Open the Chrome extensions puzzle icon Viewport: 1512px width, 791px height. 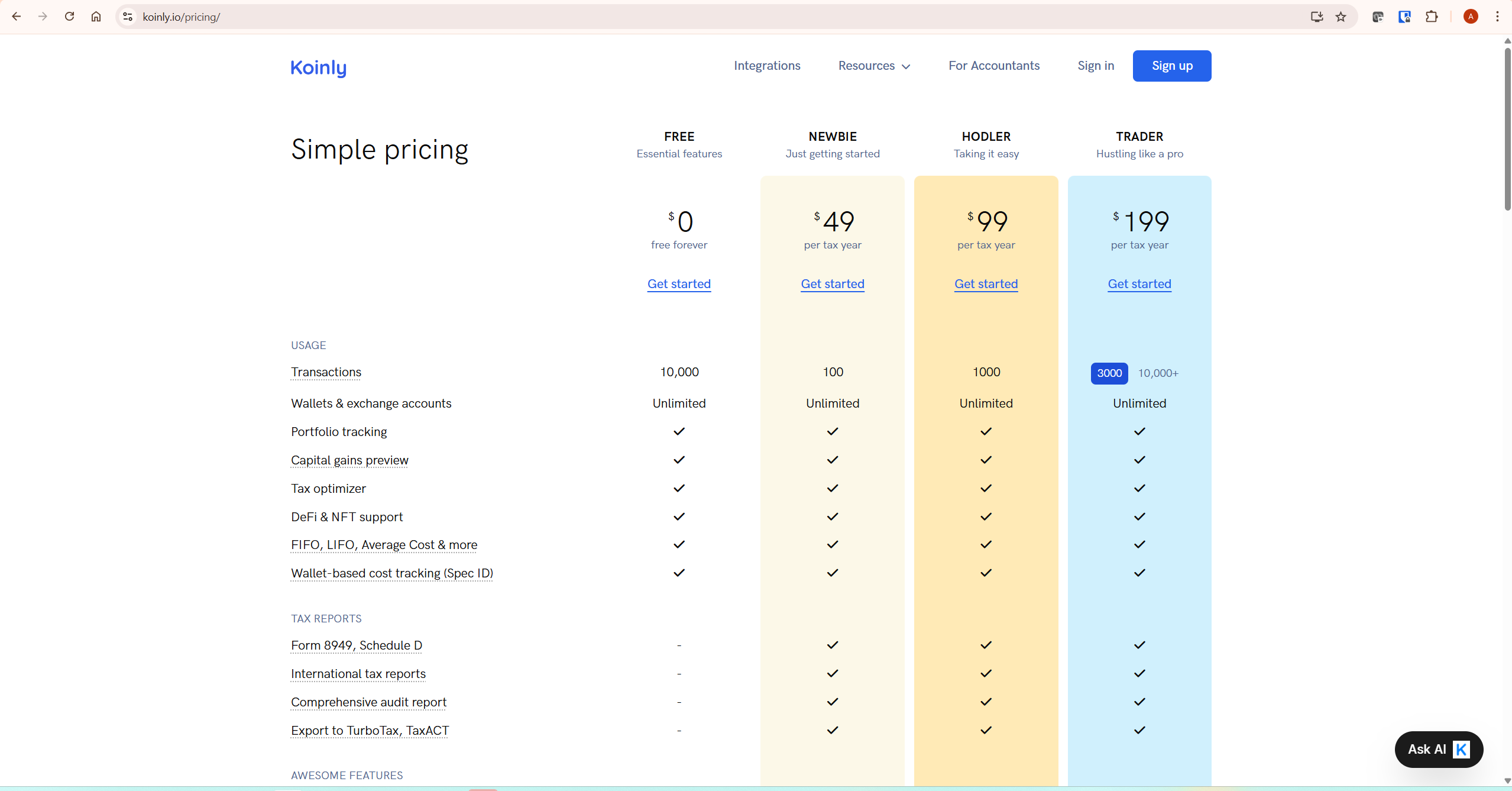click(1432, 17)
